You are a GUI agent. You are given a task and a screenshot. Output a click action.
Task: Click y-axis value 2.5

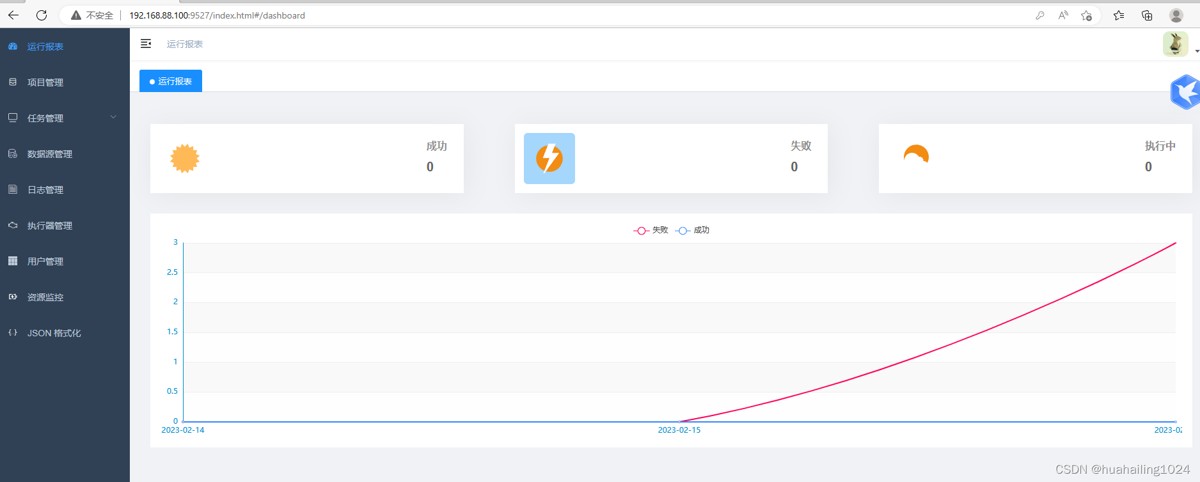(x=172, y=272)
